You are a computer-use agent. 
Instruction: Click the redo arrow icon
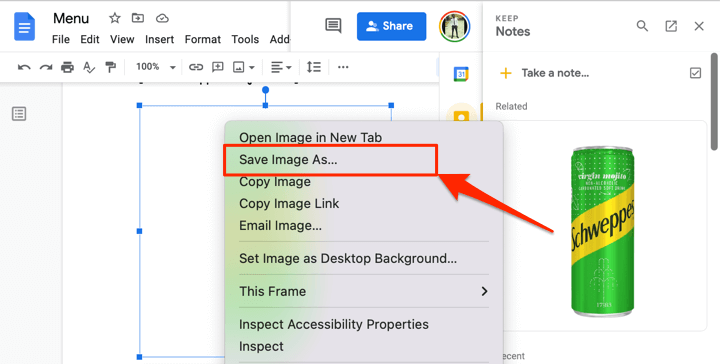click(x=45, y=67)
